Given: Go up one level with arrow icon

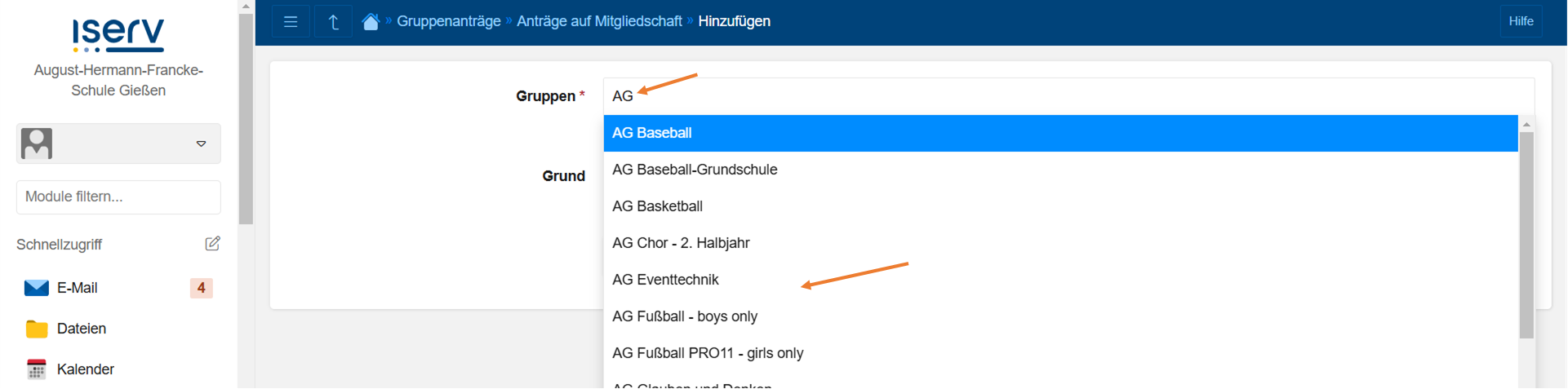Looking at the screenshot, I should (x=333, y=21).
